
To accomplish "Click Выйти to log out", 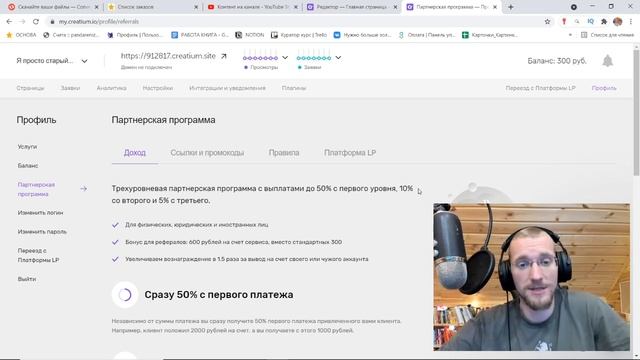I will tap(27, 279).
